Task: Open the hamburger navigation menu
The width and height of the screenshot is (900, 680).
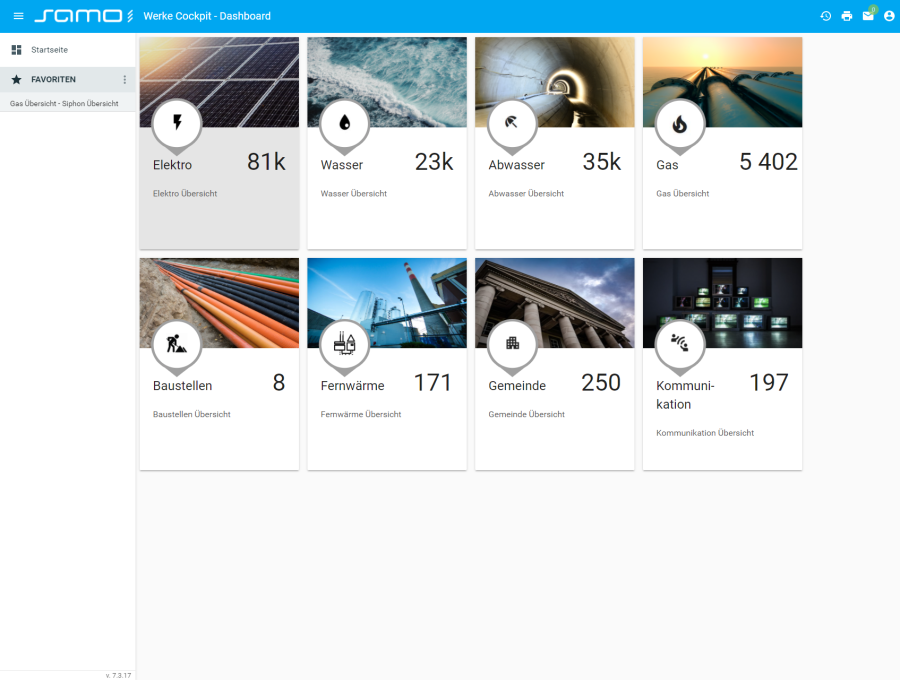Action: coord(18,16)
